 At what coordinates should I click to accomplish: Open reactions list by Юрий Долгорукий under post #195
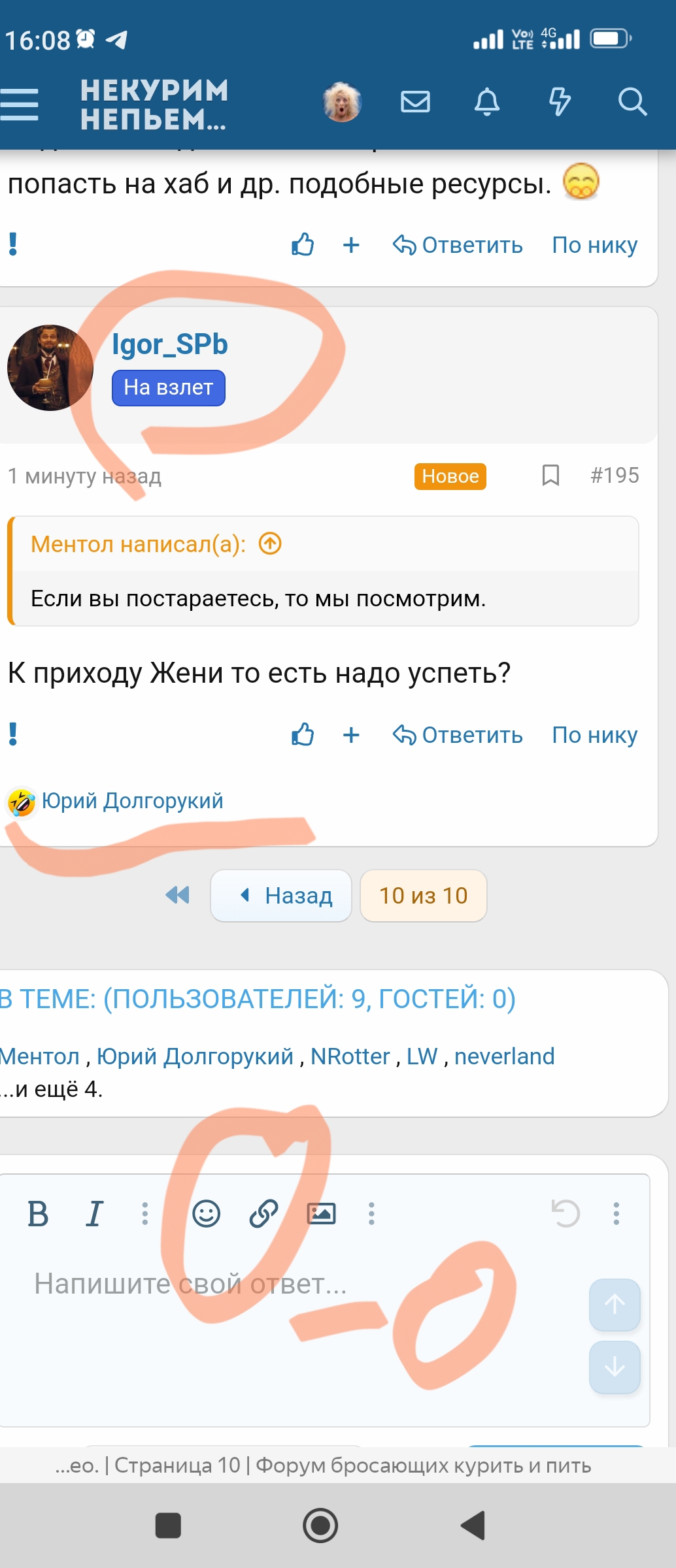(133, 801)
